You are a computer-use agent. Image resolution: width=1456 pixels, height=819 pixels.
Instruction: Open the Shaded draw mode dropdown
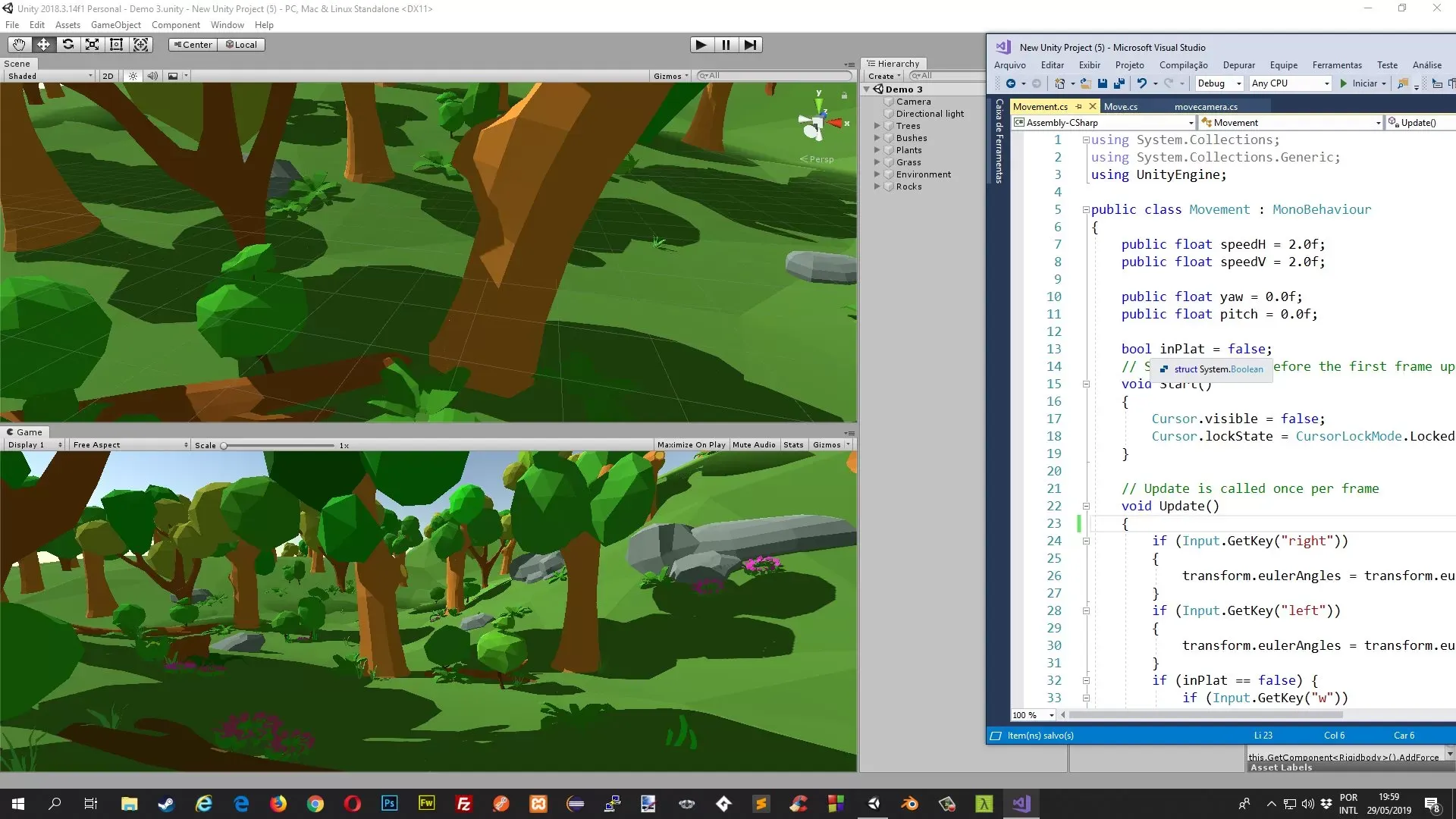point(49,76)
